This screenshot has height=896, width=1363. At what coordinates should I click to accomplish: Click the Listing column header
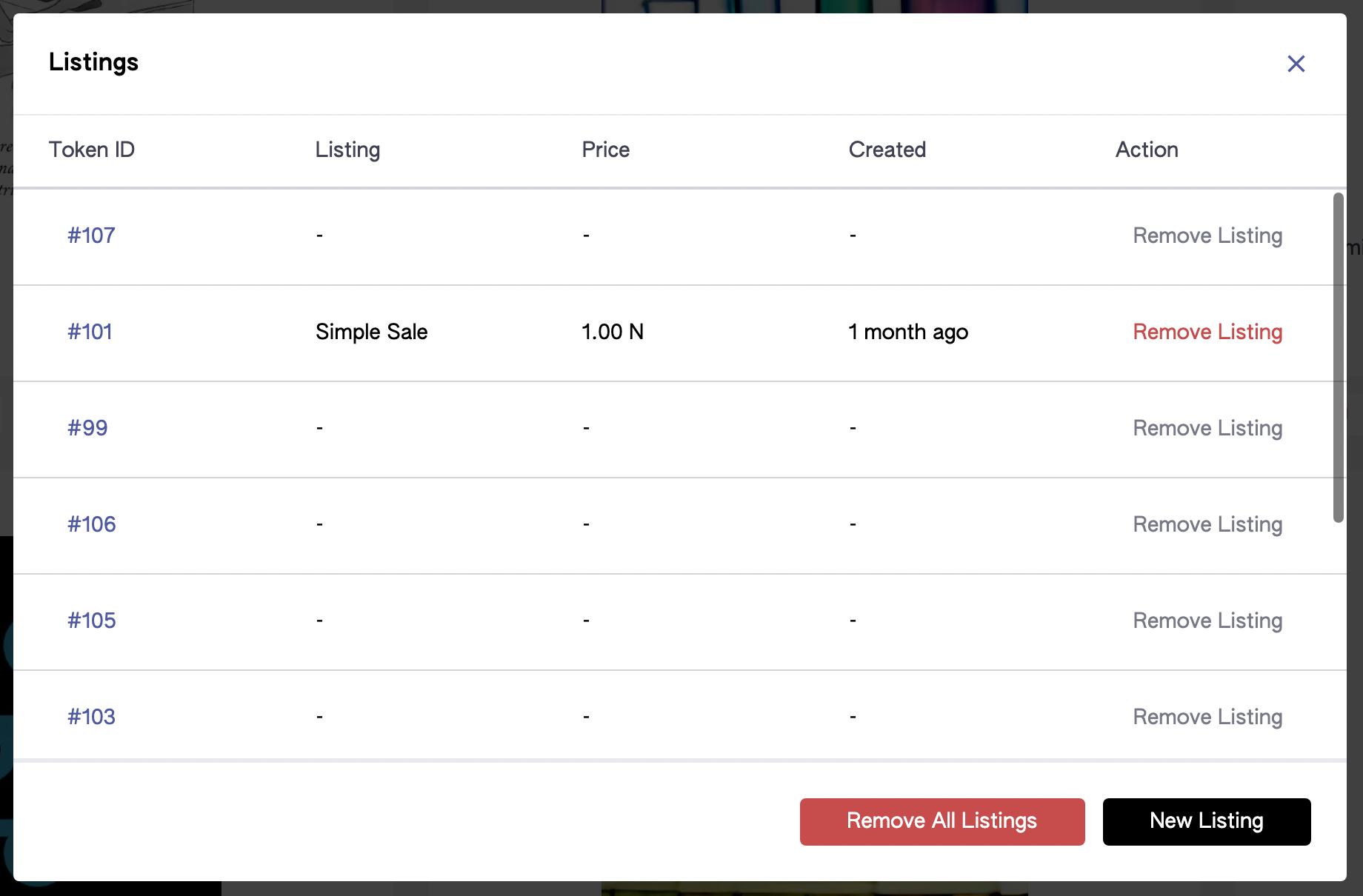(347, 150)
